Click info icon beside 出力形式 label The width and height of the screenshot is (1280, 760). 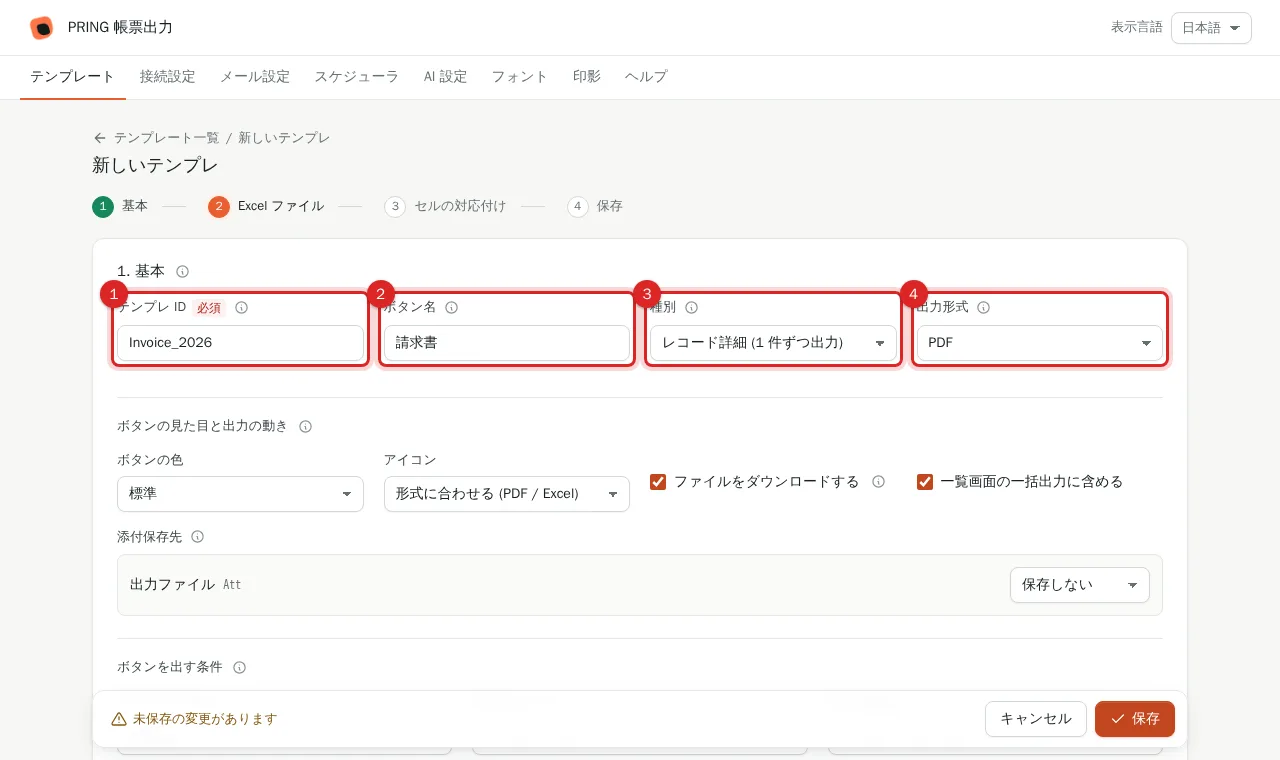(x=983, y=308)
